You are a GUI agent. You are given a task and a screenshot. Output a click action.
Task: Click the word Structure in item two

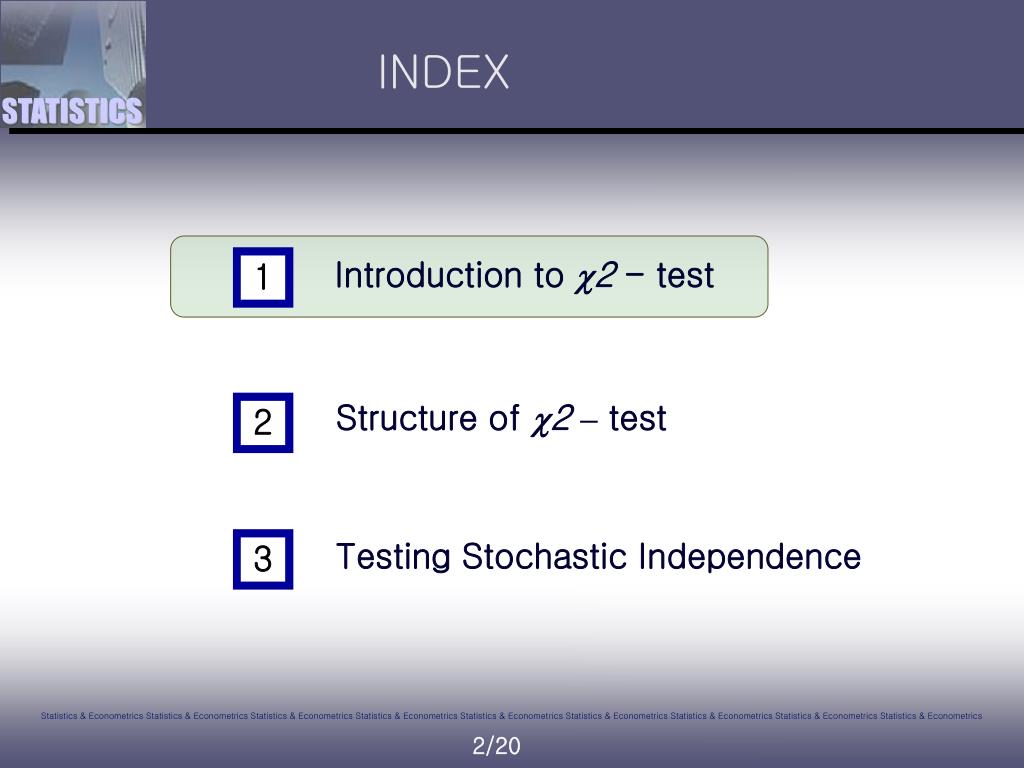(x=407, y=418)
